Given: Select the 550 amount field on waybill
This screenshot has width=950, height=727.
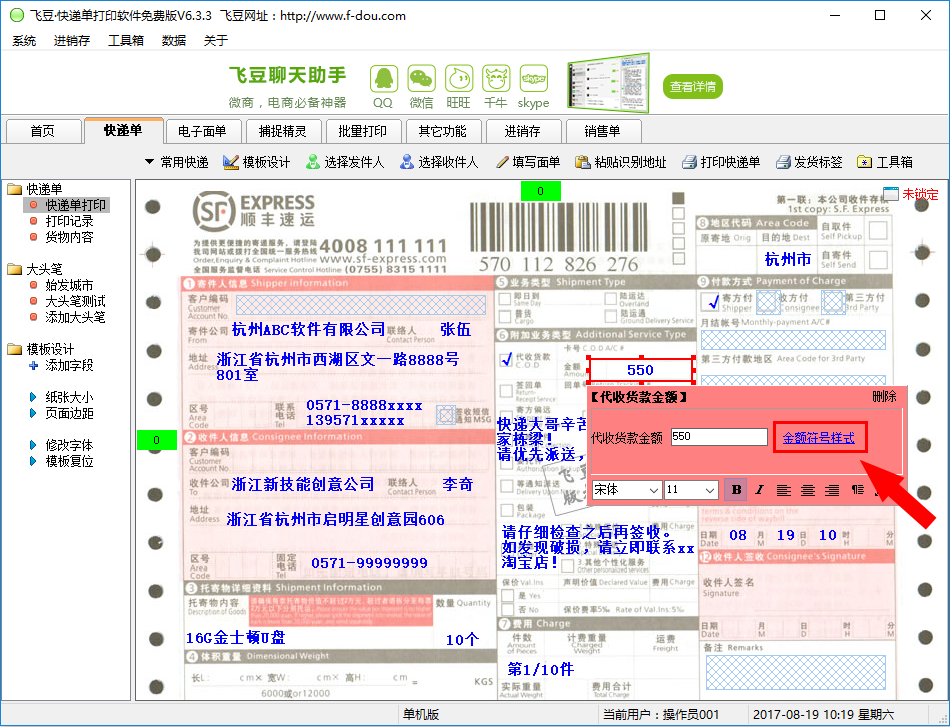Looking at the screenshot, I should pyautogui.click(x=640, y=370).
